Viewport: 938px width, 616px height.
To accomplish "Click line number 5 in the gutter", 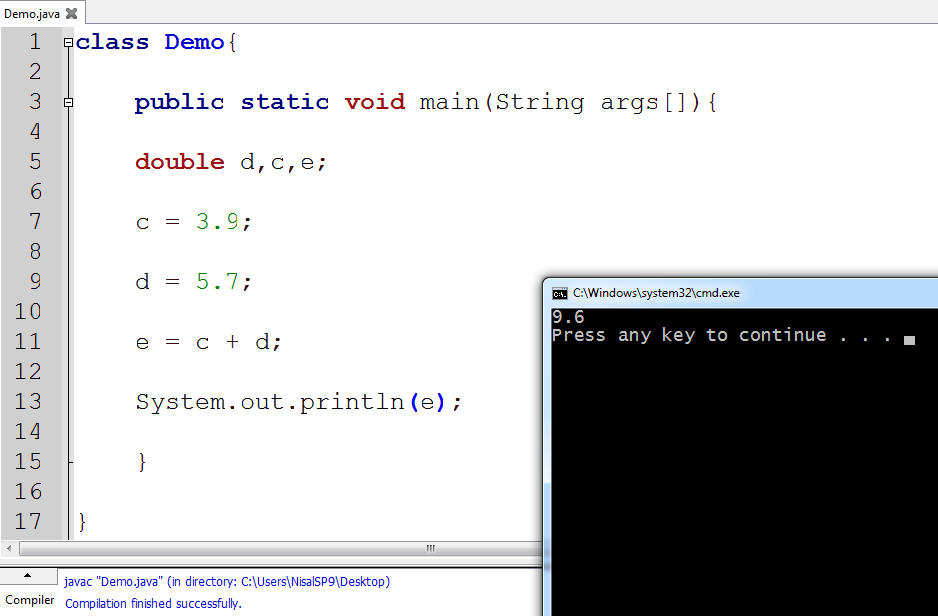I will pyautogui.click(x=36, y=161).
